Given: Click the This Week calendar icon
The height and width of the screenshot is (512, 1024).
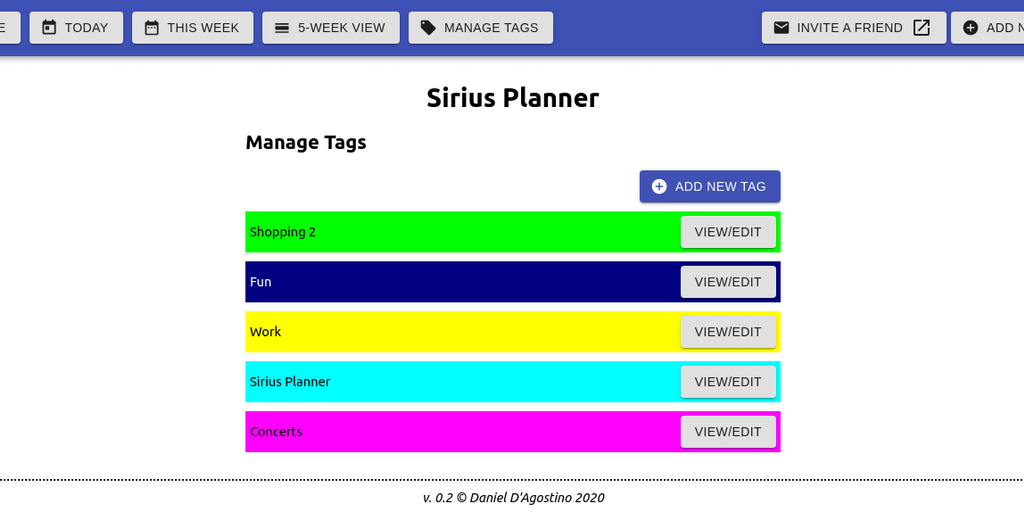Looking at the screenshot, I should (x=152, y=28).
